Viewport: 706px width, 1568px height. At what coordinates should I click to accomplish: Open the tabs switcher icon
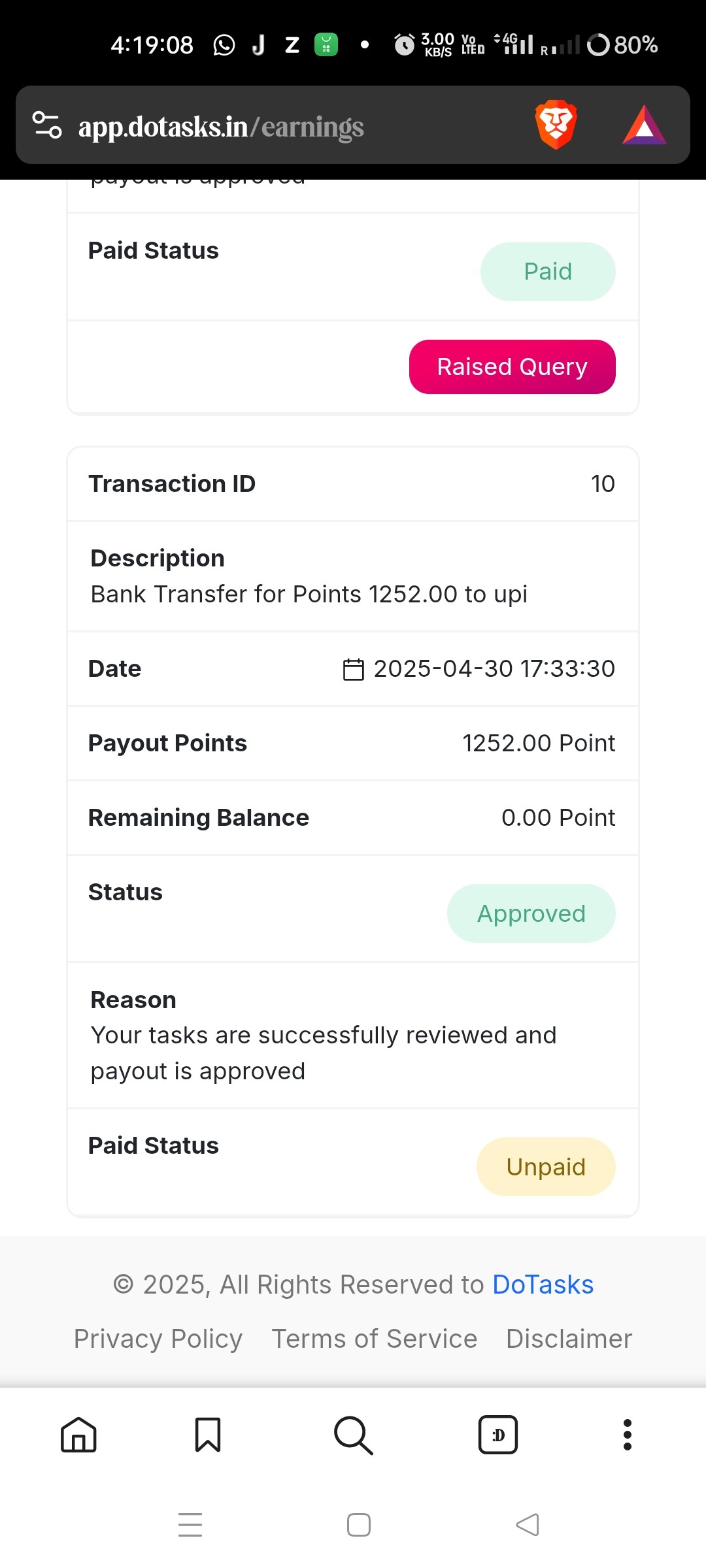click(x=498, y=1435)
